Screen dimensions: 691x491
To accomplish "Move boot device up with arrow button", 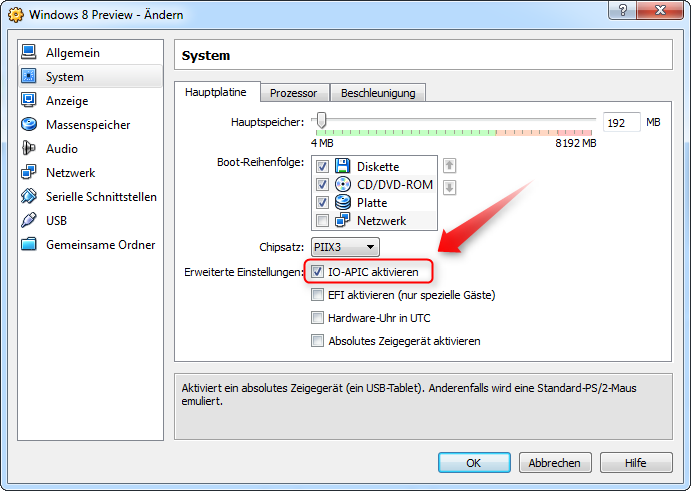I will click(449, 166).
